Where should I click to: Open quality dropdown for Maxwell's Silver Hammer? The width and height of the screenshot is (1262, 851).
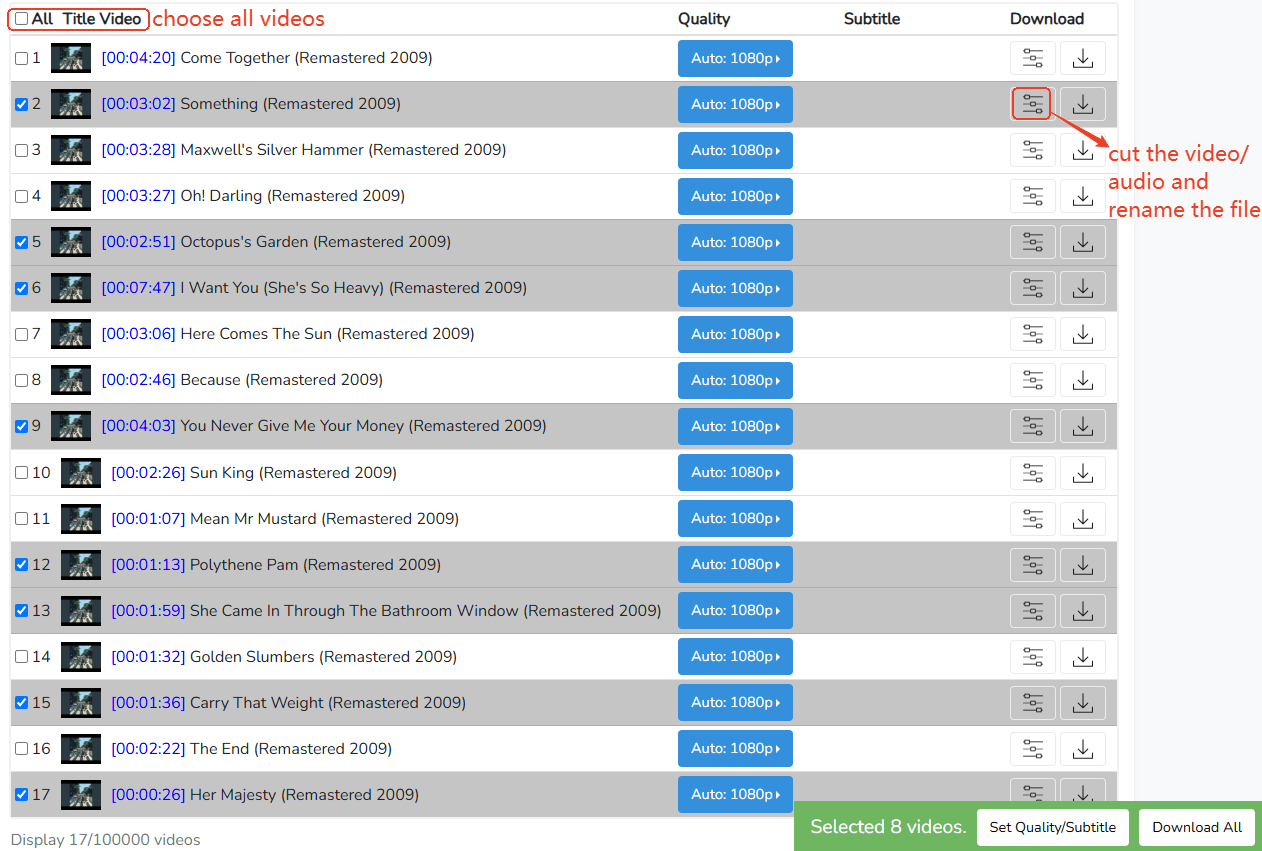click(x=735, y=151)
